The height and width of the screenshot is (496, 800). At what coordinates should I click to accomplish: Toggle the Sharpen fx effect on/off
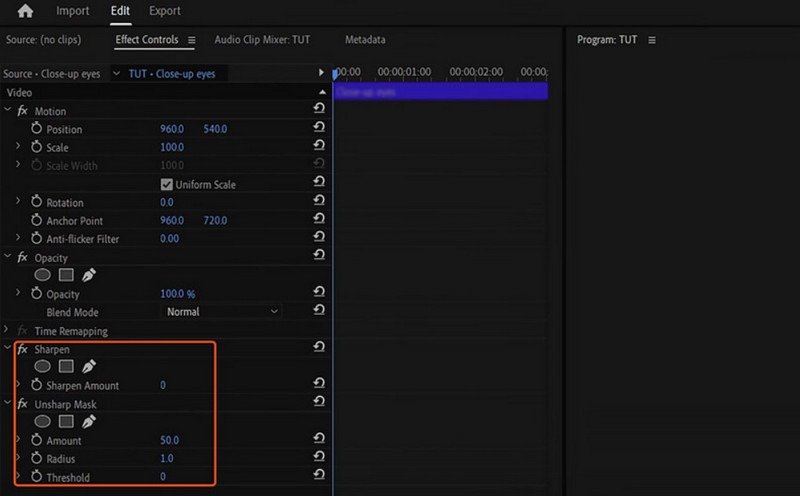coord(22,350)
